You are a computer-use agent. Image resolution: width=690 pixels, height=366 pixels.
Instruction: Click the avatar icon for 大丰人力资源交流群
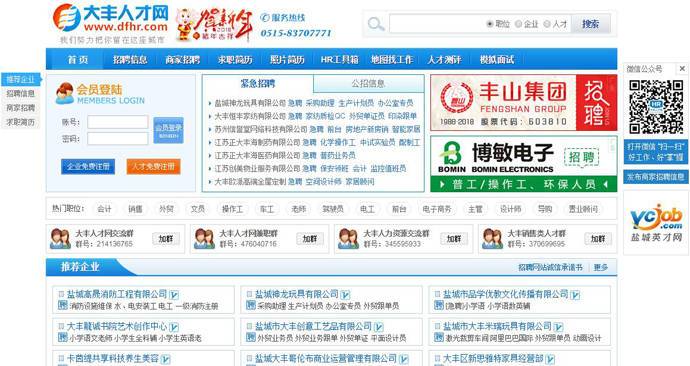click(x=348, y=239)
